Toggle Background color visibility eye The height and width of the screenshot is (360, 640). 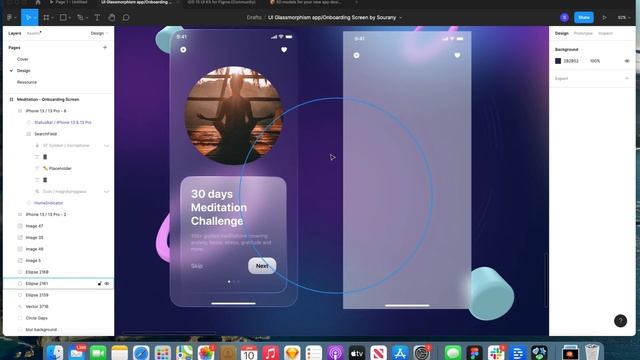pos(627,61)
